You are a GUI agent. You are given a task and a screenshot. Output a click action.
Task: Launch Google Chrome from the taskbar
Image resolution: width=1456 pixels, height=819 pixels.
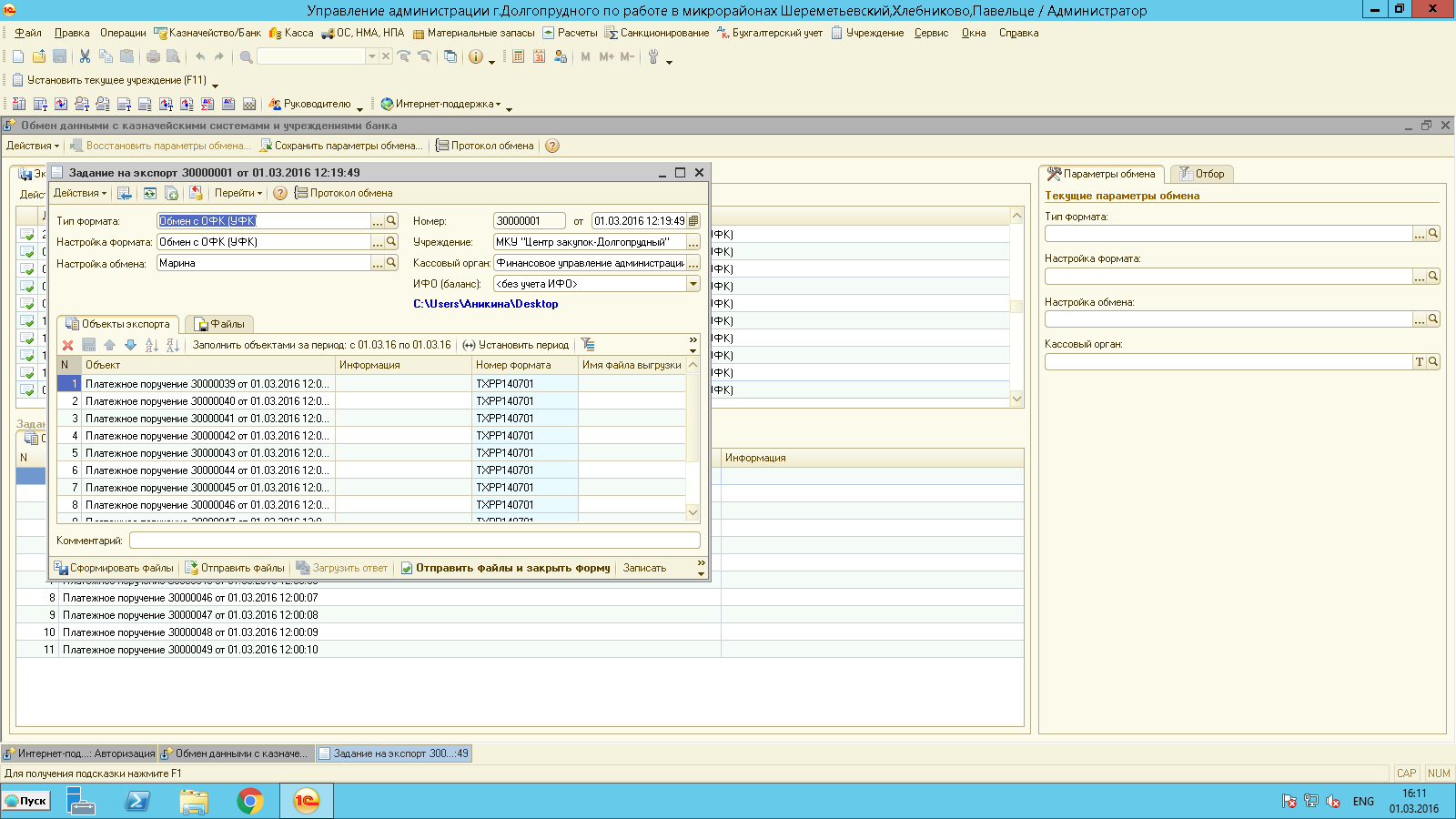point(250,801)
